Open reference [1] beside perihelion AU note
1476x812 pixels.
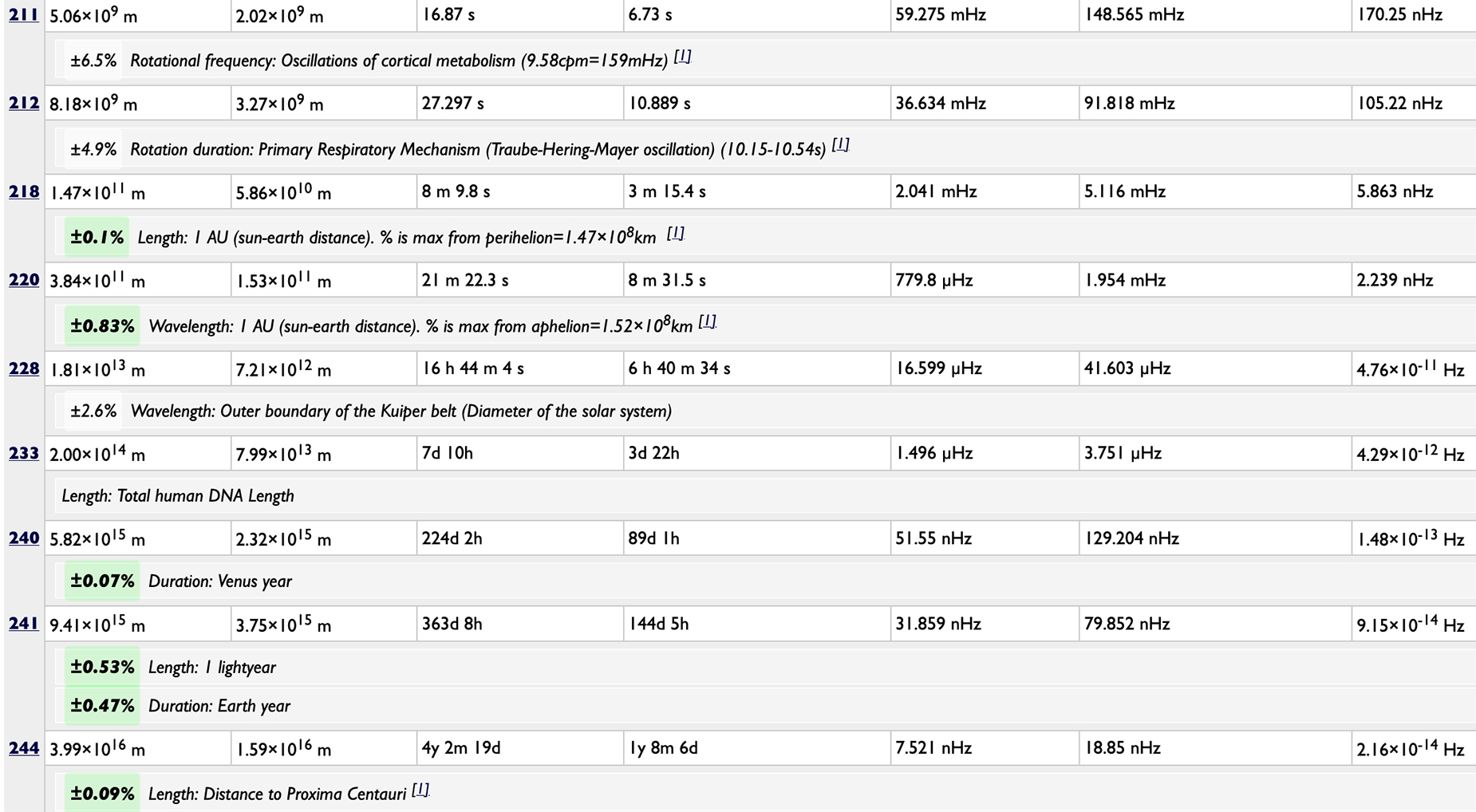click(x=676, y=233)
